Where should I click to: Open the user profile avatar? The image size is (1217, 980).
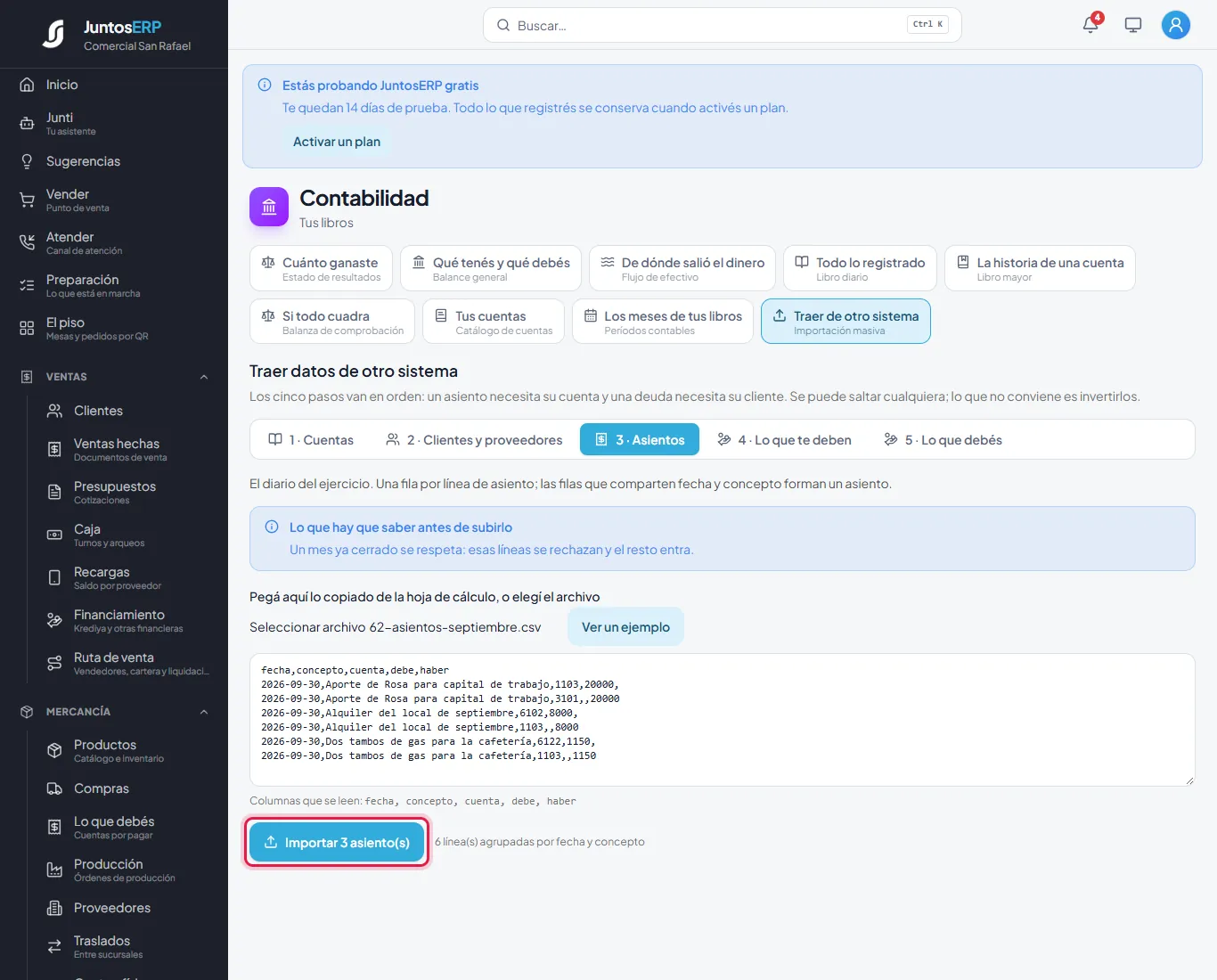(1176, 25)
